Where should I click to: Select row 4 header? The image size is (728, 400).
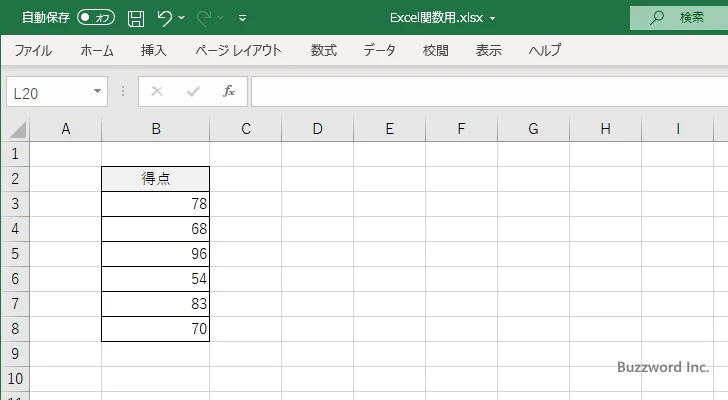[x=15, y=229]
